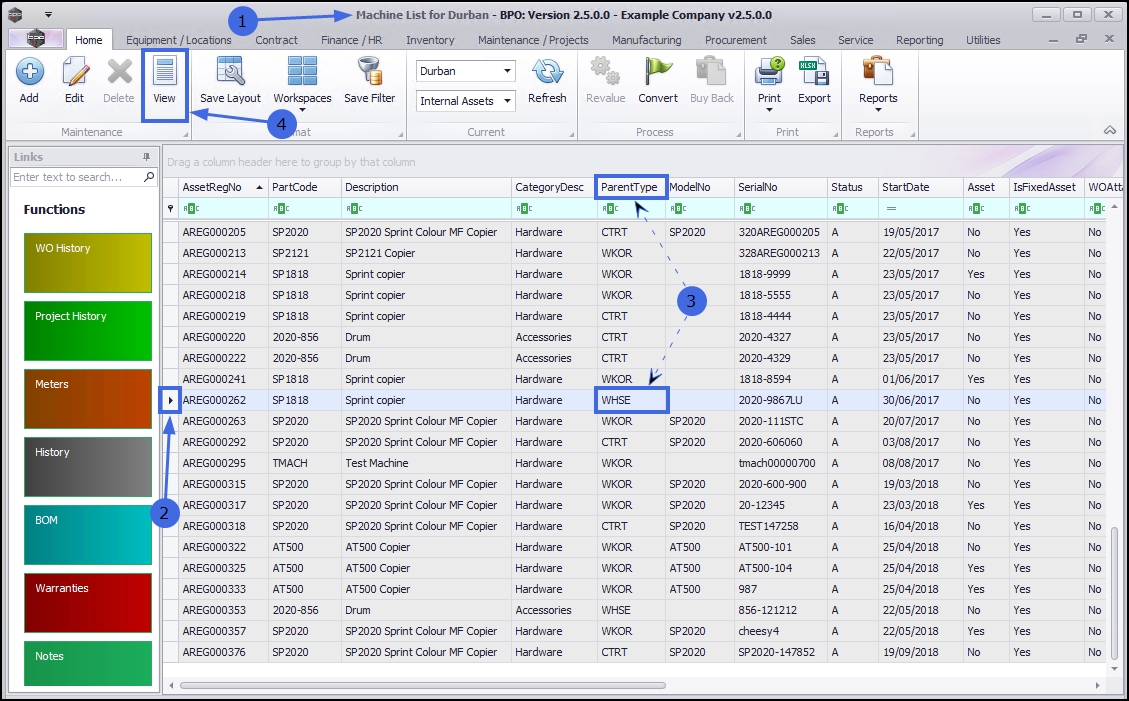The height and width of the screenshot is (701, 1129).
Task: Click the Save Layout icon
Action: click(x=230, y=73)
